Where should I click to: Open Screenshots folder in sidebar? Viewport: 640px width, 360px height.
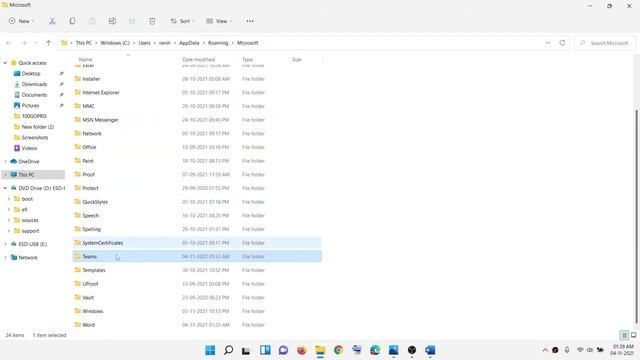pos(34,138)
